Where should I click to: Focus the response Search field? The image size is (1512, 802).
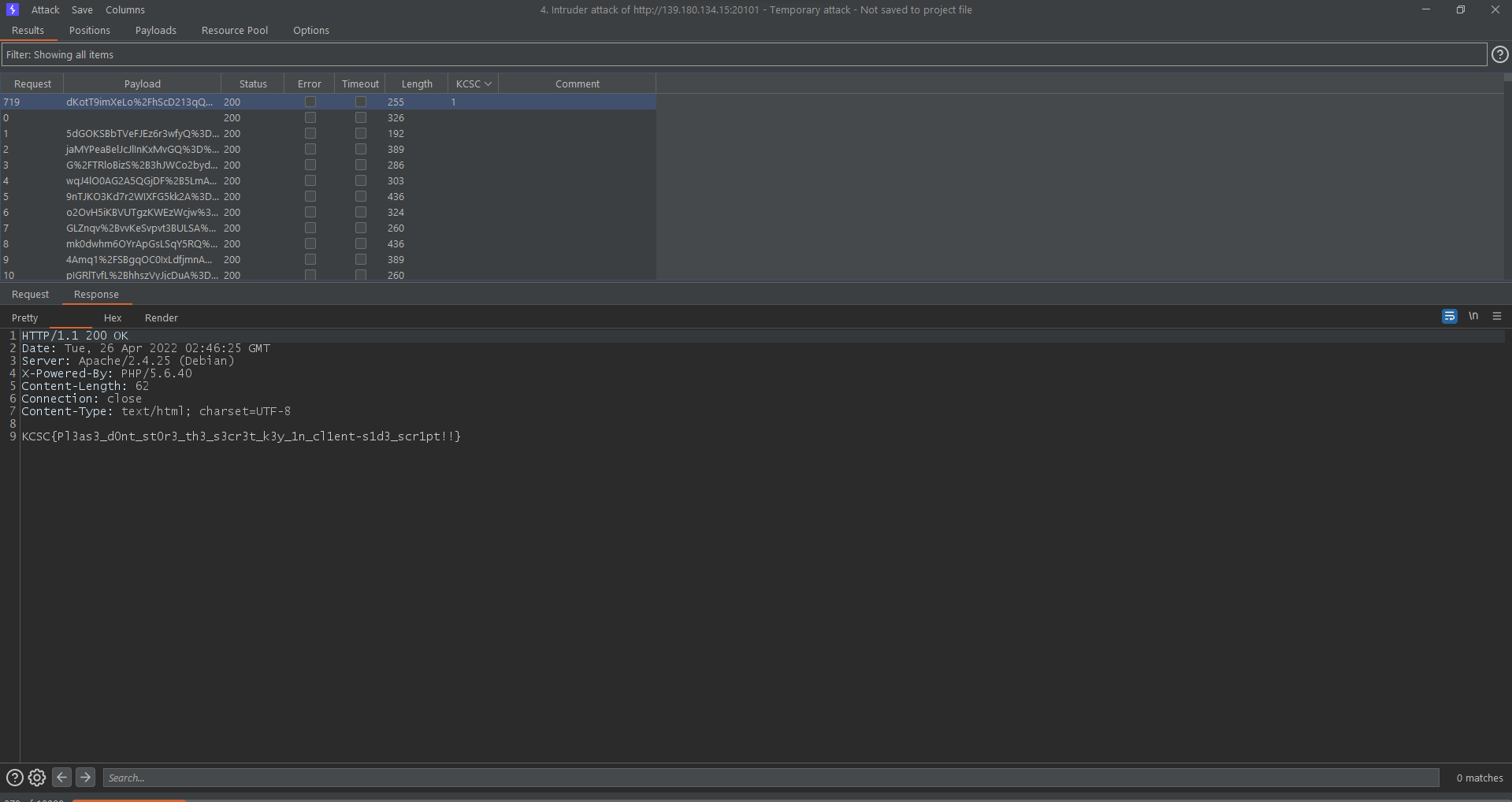(x=771, y=778)
